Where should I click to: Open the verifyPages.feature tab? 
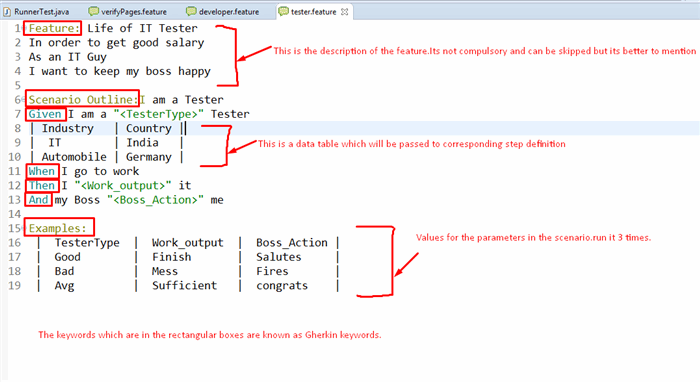129,12
